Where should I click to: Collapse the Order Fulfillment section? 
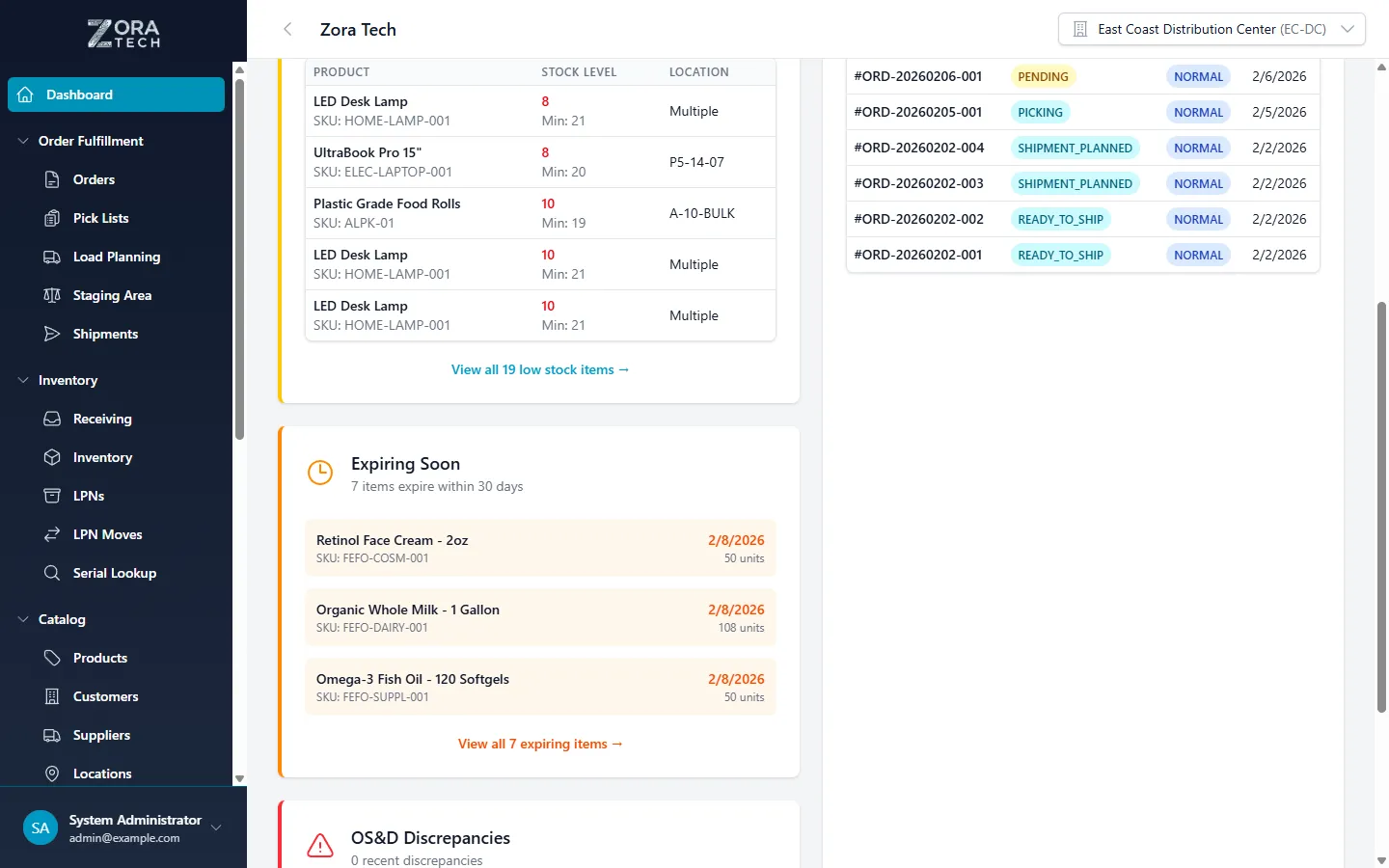click(23, 140)
